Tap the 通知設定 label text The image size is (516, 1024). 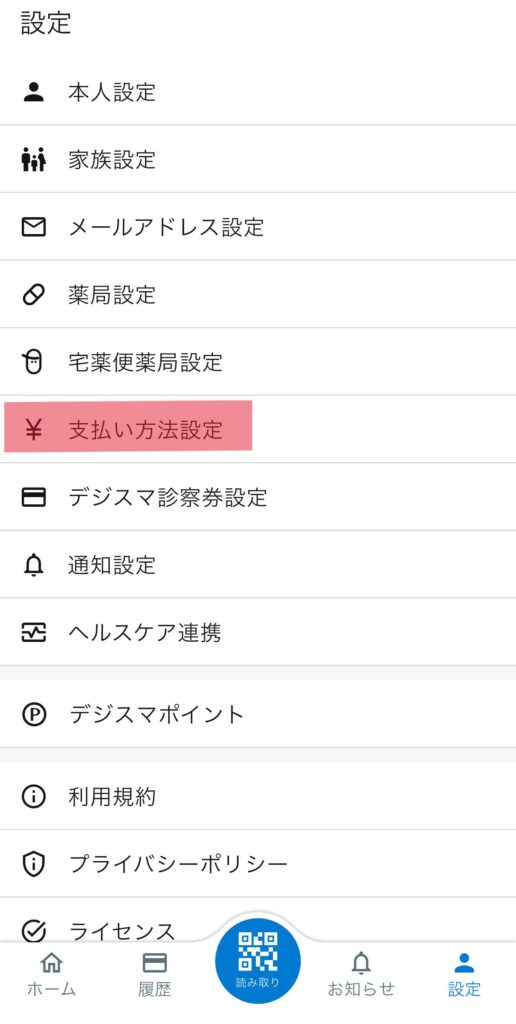click(x=112, y=565)
